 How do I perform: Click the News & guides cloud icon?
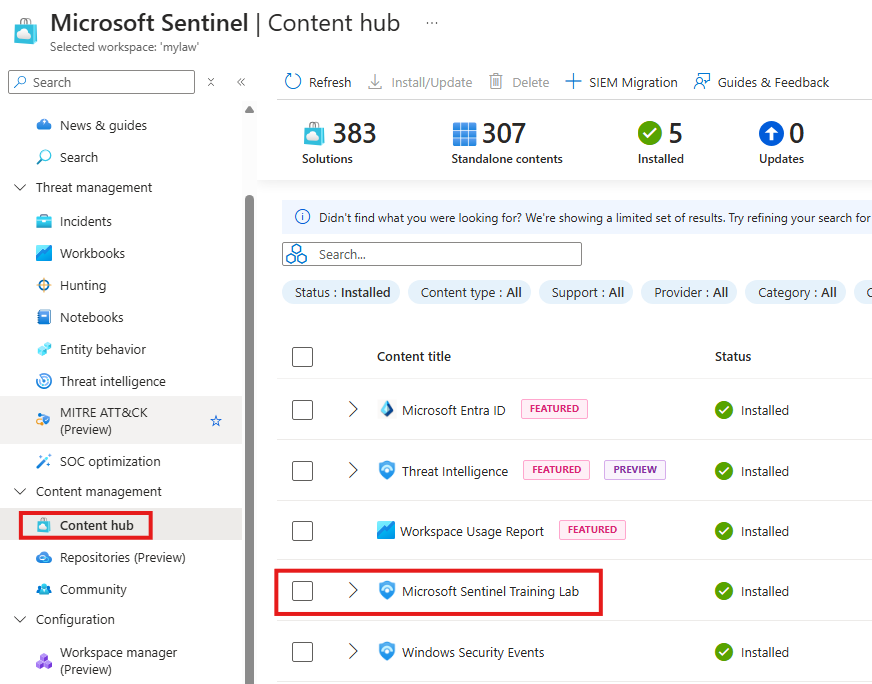click(x=44, y=125)
